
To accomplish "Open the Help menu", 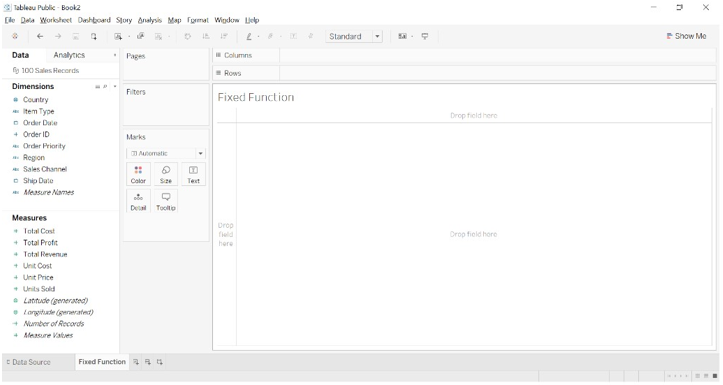I will (252, 20).
